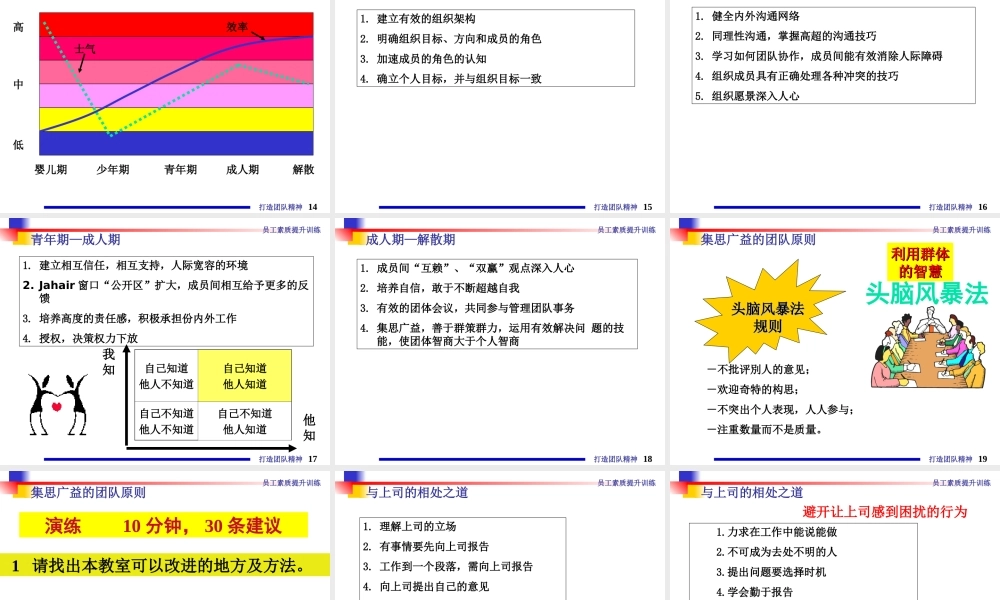
Task: Click the 高 label on the vertical axis
Action: 18,27
